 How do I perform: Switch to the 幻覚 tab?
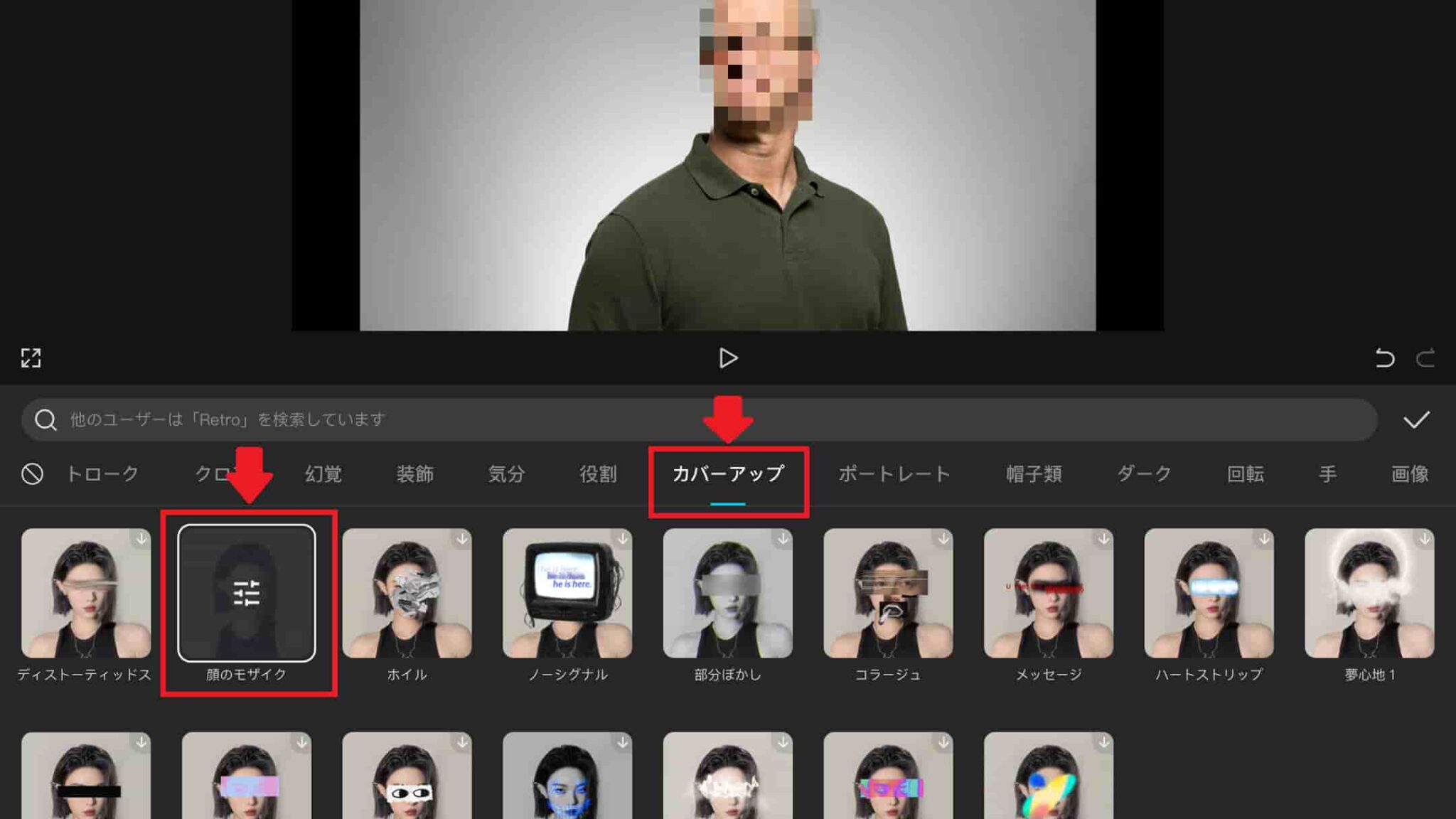tap(323, 473)
